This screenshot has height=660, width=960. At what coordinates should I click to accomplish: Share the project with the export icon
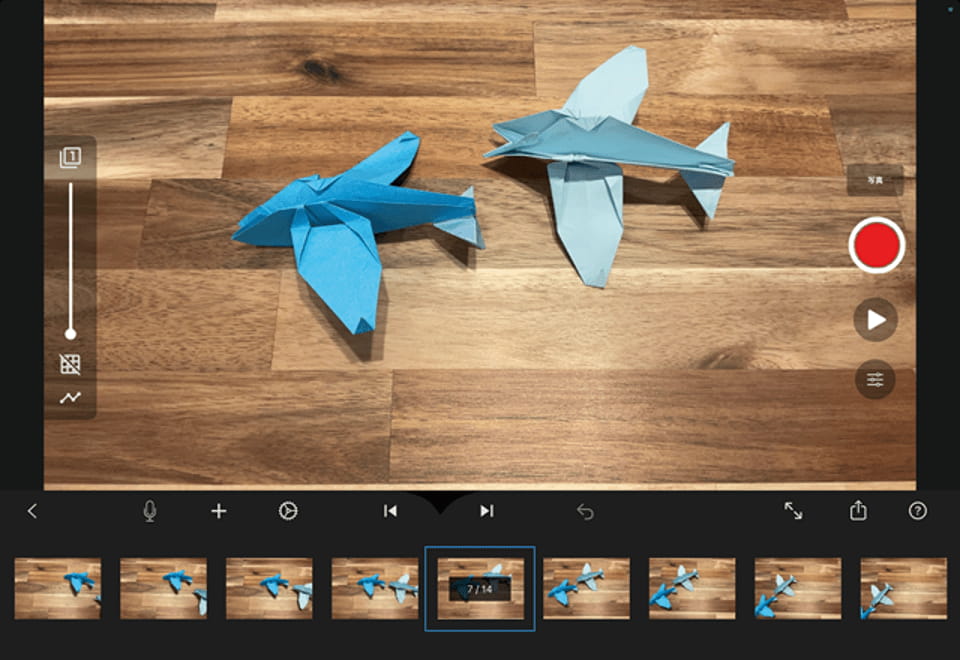point(858,511)
